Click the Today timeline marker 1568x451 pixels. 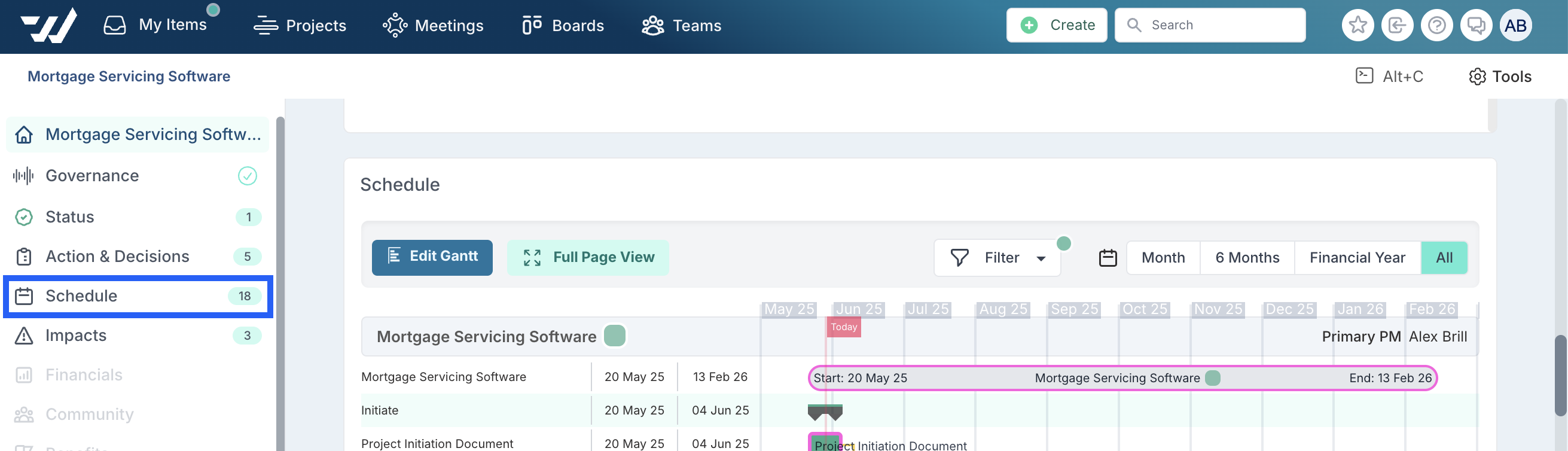(x=844, y=327)
